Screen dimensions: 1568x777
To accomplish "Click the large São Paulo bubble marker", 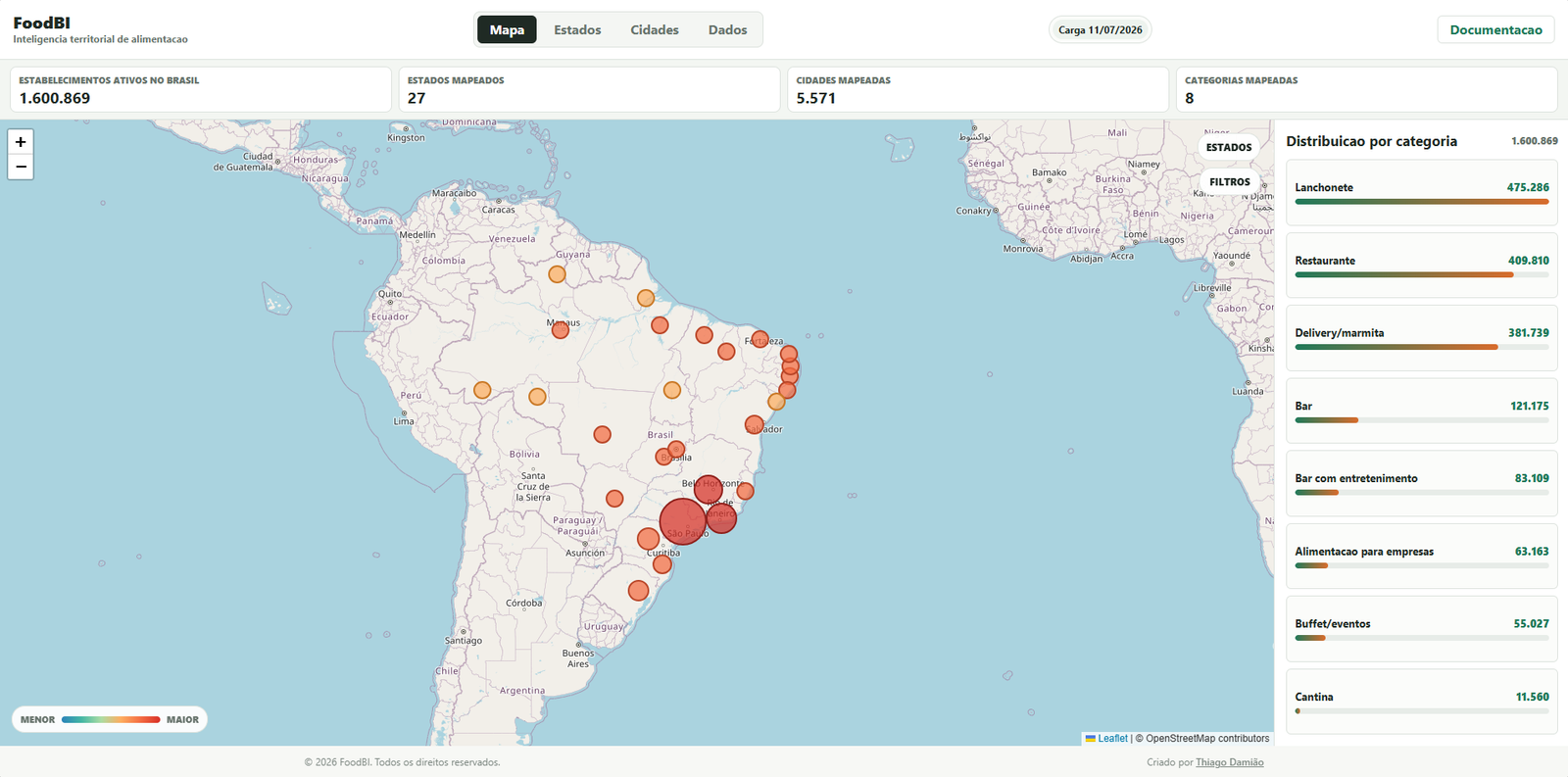I will (683, 521).
